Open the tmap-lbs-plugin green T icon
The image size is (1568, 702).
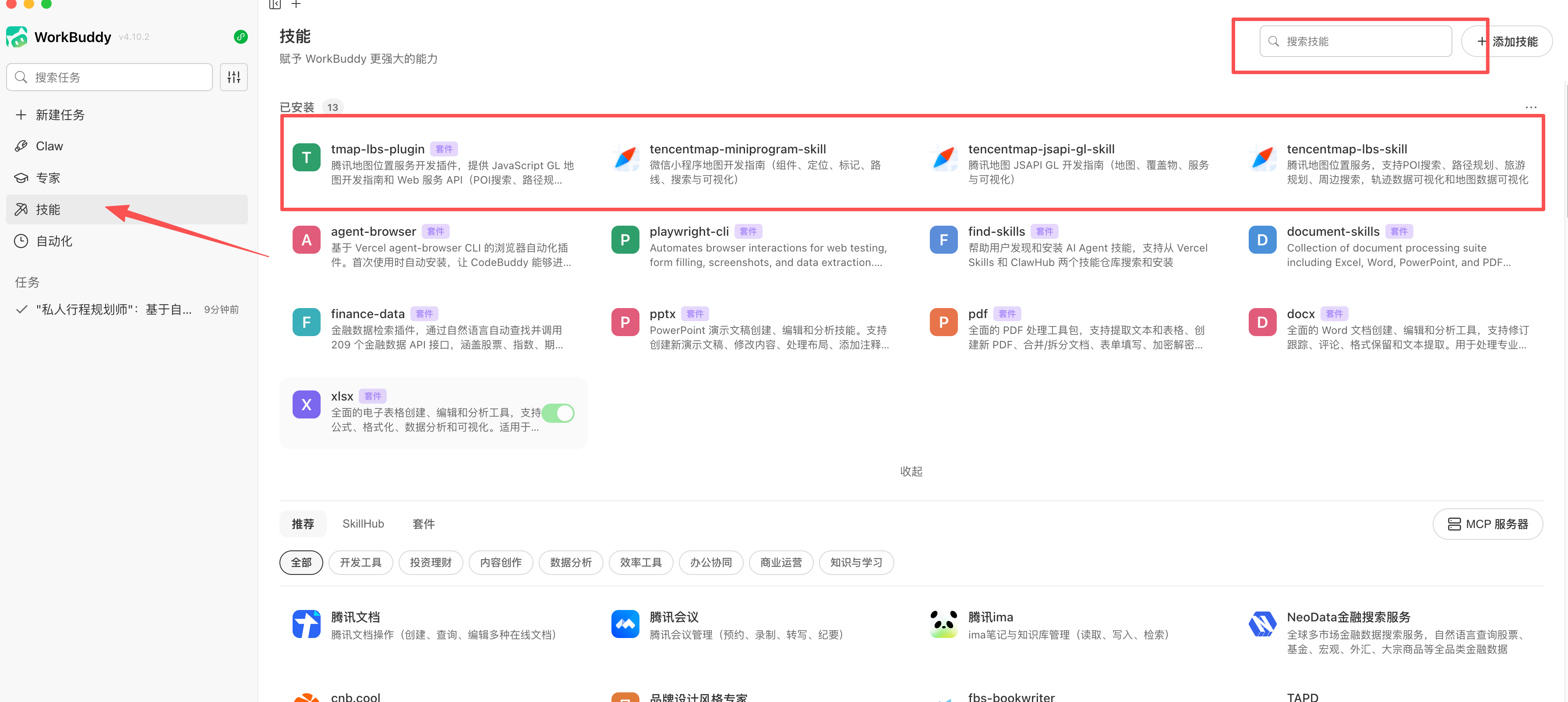pos(306,158)
